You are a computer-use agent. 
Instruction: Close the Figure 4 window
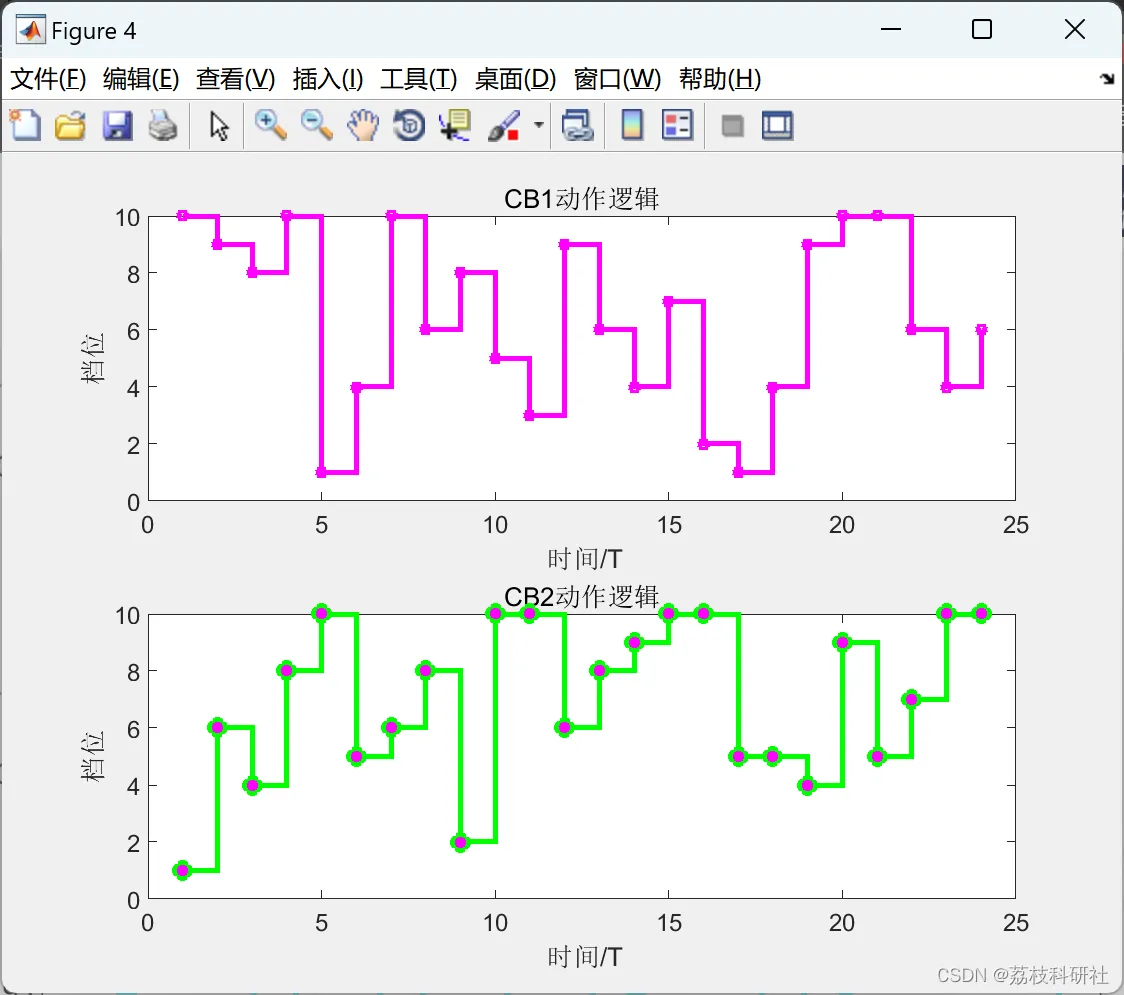(x=1075, y=29)
